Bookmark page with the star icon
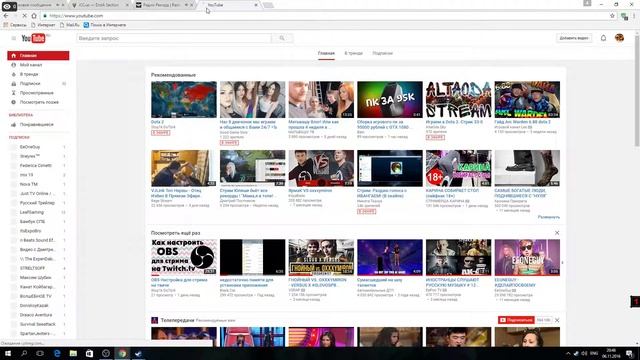The width and height of the screenshot is (640, 360). tap(612, 16)
